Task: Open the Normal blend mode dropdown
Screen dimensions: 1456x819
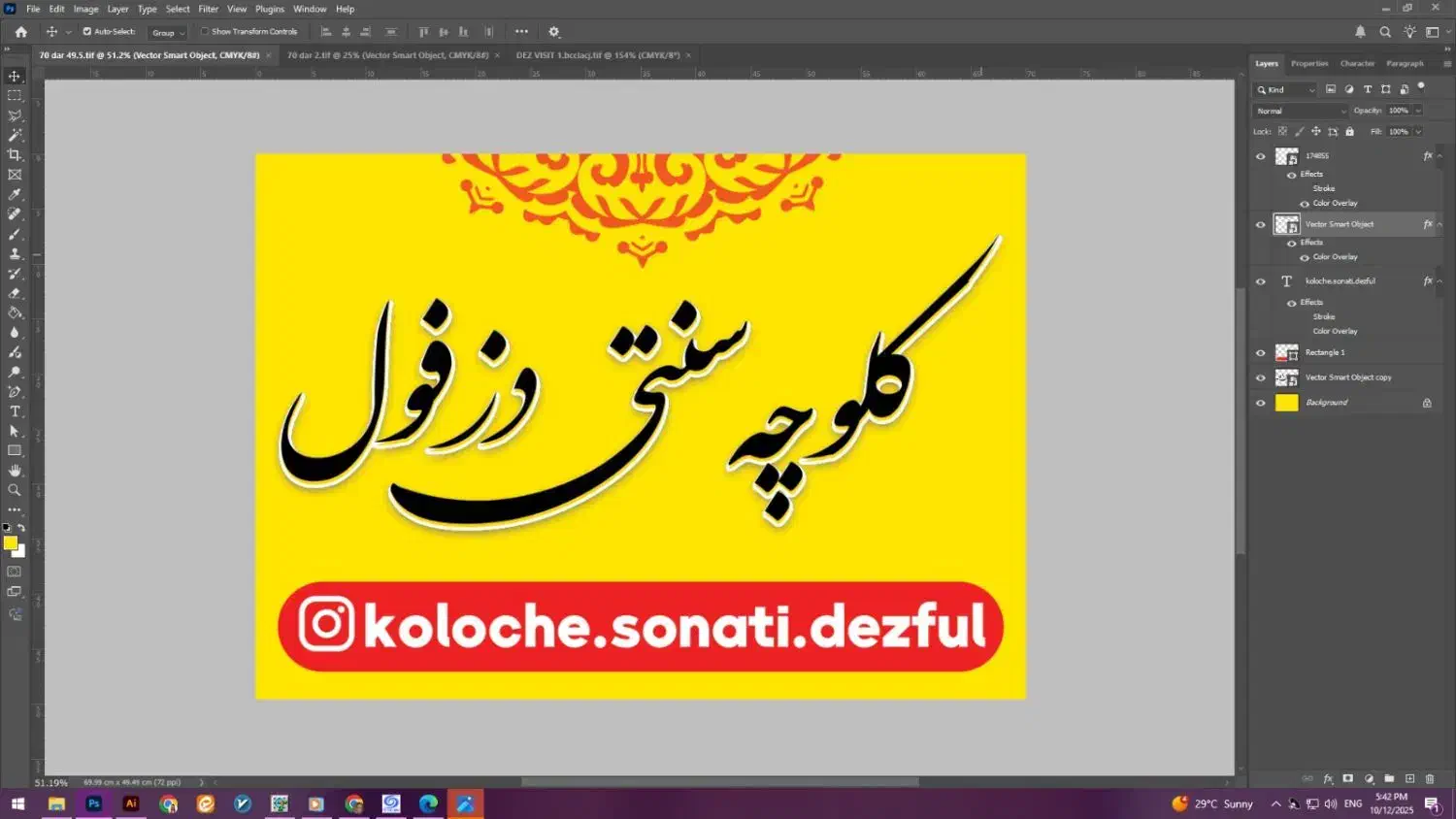Action: (x=1301, y=111)
